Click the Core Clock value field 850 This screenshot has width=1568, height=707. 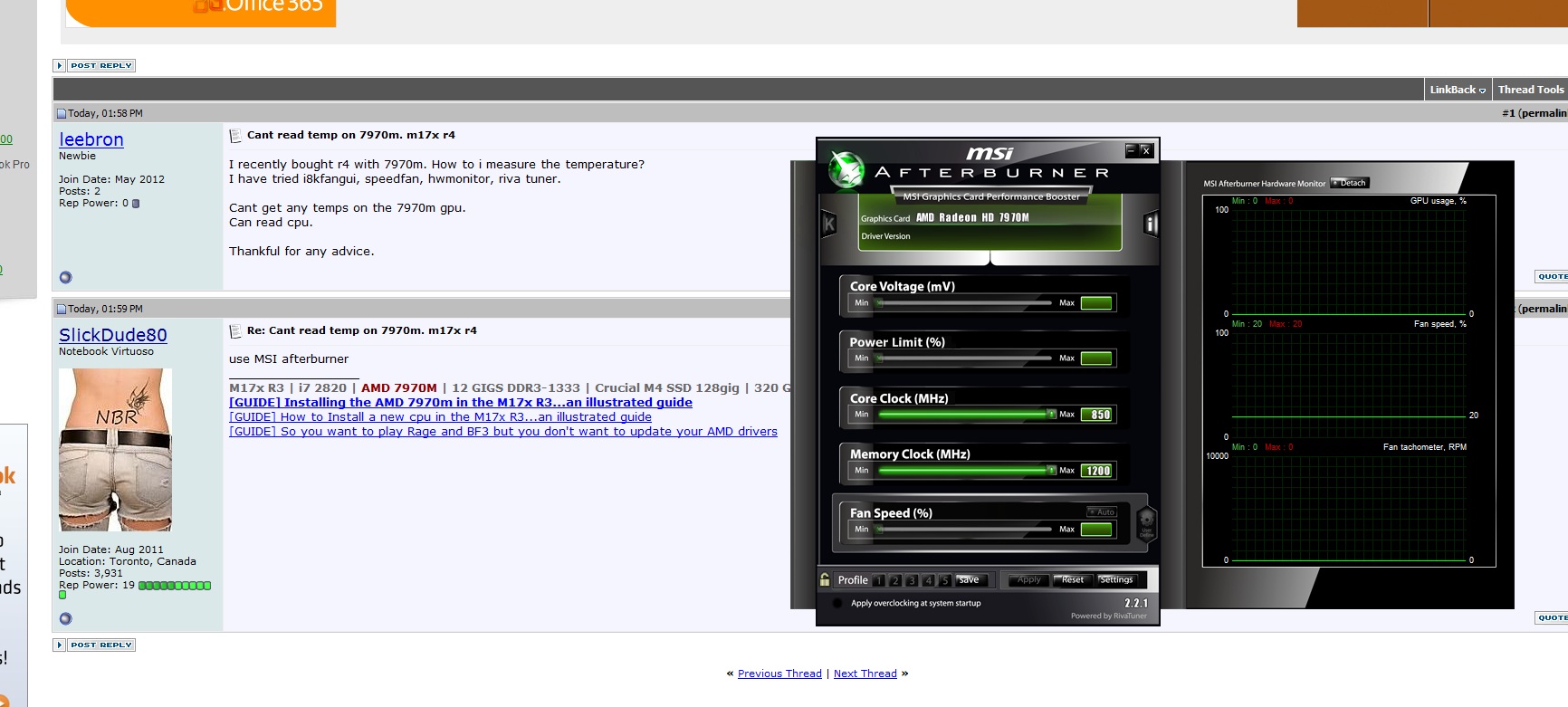[x=1096, y=415]
